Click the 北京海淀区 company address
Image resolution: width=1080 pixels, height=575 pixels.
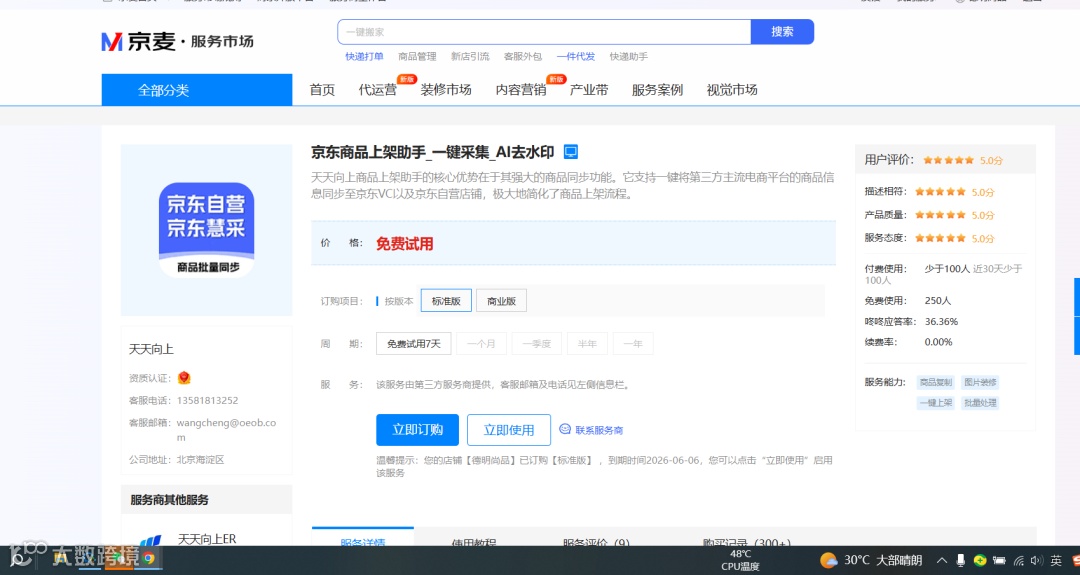[200, 459]
